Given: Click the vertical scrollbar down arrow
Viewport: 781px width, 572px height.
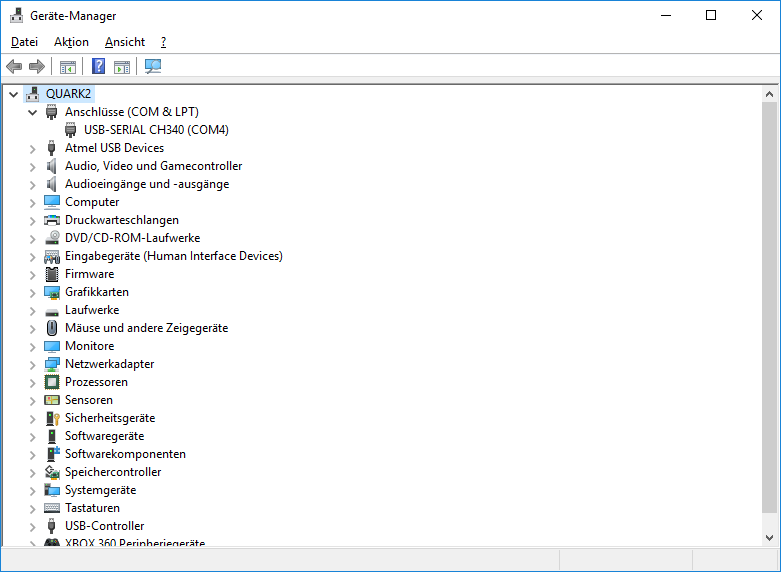Looking at the screenshot, I should tap(770, 538).
